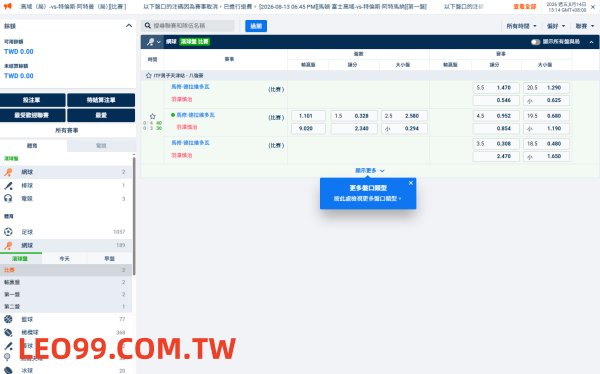Select the tennis racket icon with count 2
The image size is (600, 374).
coord(8,172)
